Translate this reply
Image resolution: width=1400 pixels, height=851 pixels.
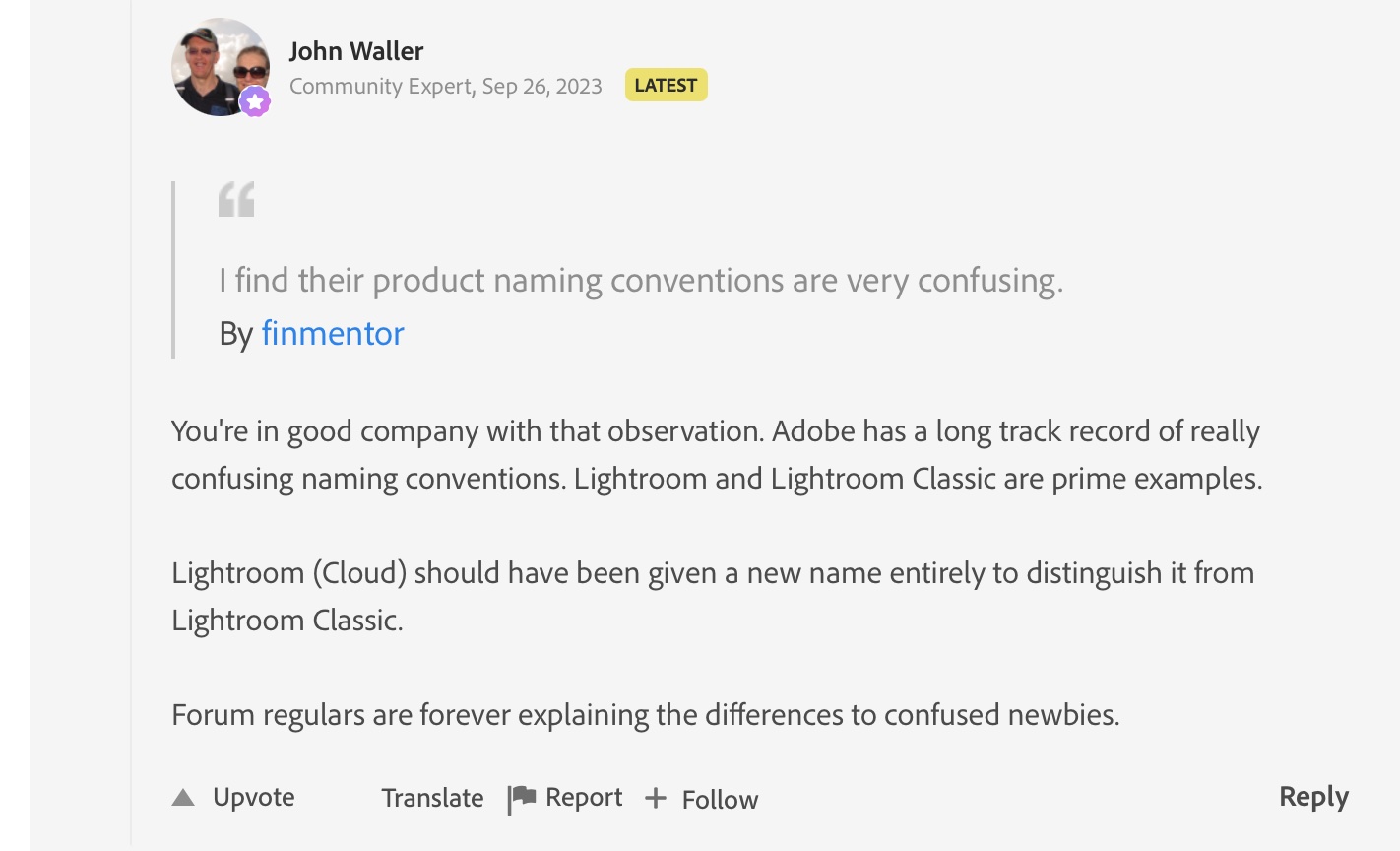coord(432,798)
